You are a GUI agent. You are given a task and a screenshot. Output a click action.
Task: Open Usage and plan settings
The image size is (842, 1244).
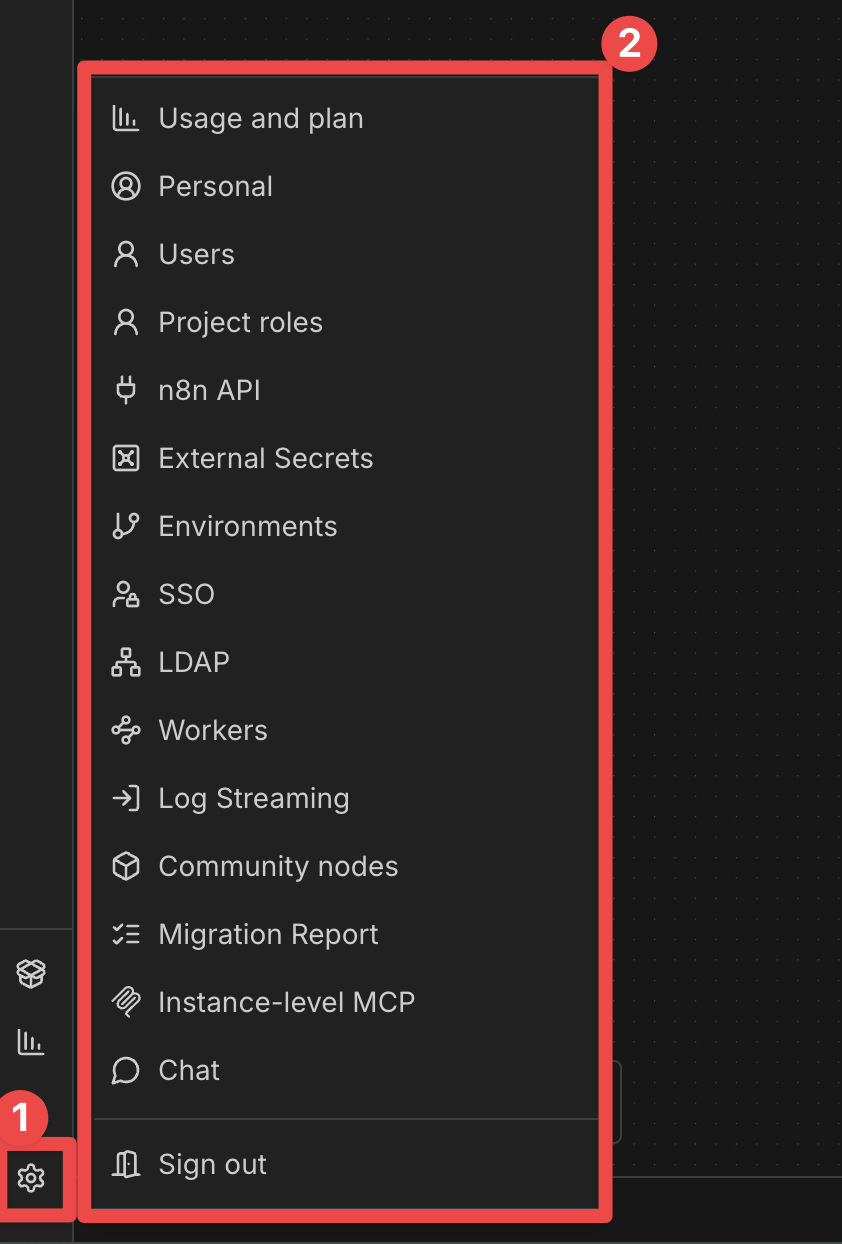[x=260, y=118]
